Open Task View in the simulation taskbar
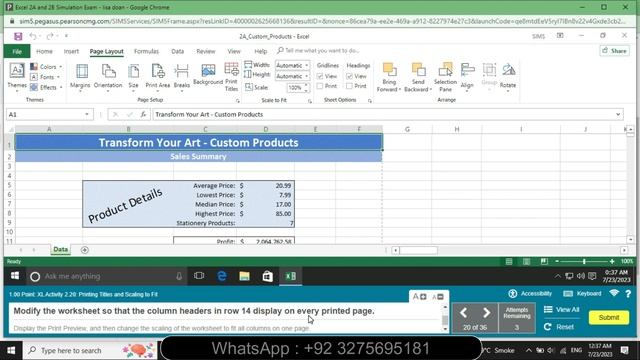The width and height of the screenshot is (640, 360). click(199, 276)
